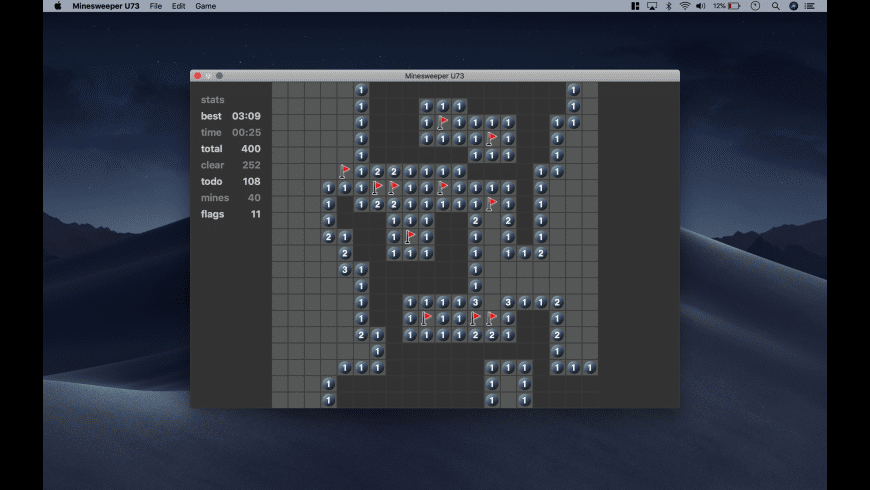The height and width of the screenshot is (490, 870).
Task: Open the Apple menu
Action: 58,6
